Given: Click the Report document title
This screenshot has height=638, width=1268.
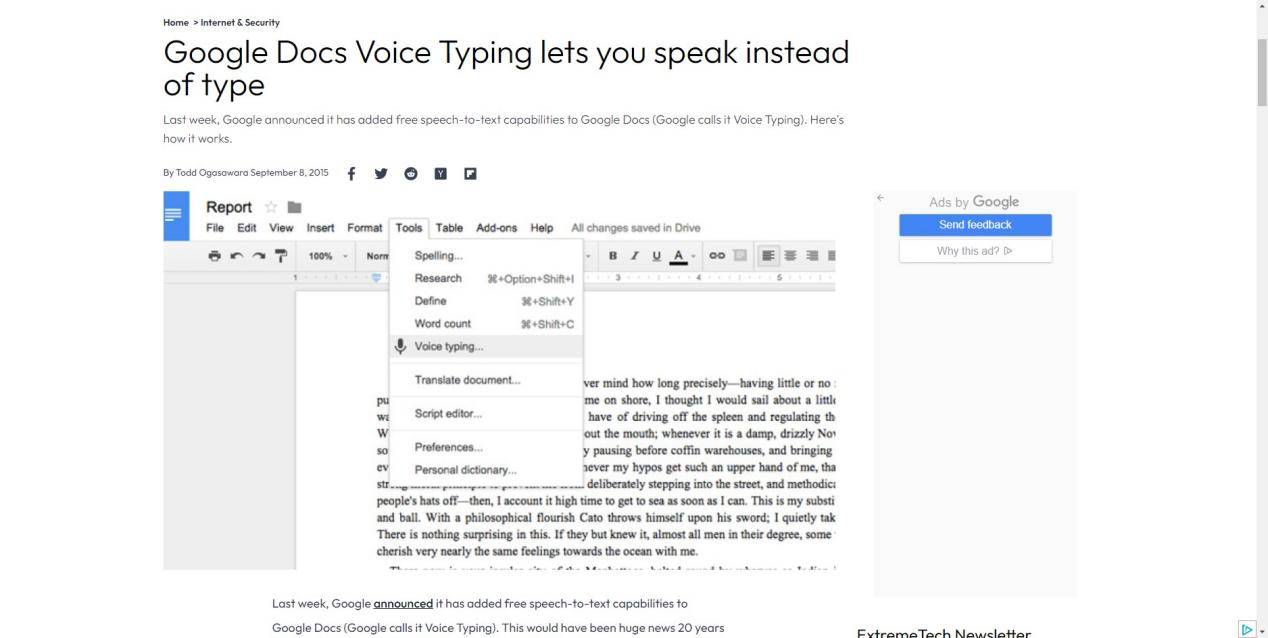Looking at the screenshot, I should pyautogui.click(x=229, y=207).
